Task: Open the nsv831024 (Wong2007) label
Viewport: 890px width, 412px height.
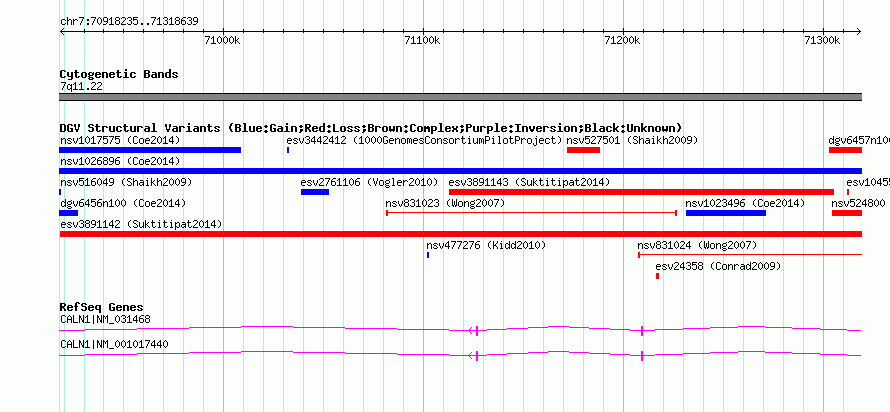Action: (x=697, y=245)
